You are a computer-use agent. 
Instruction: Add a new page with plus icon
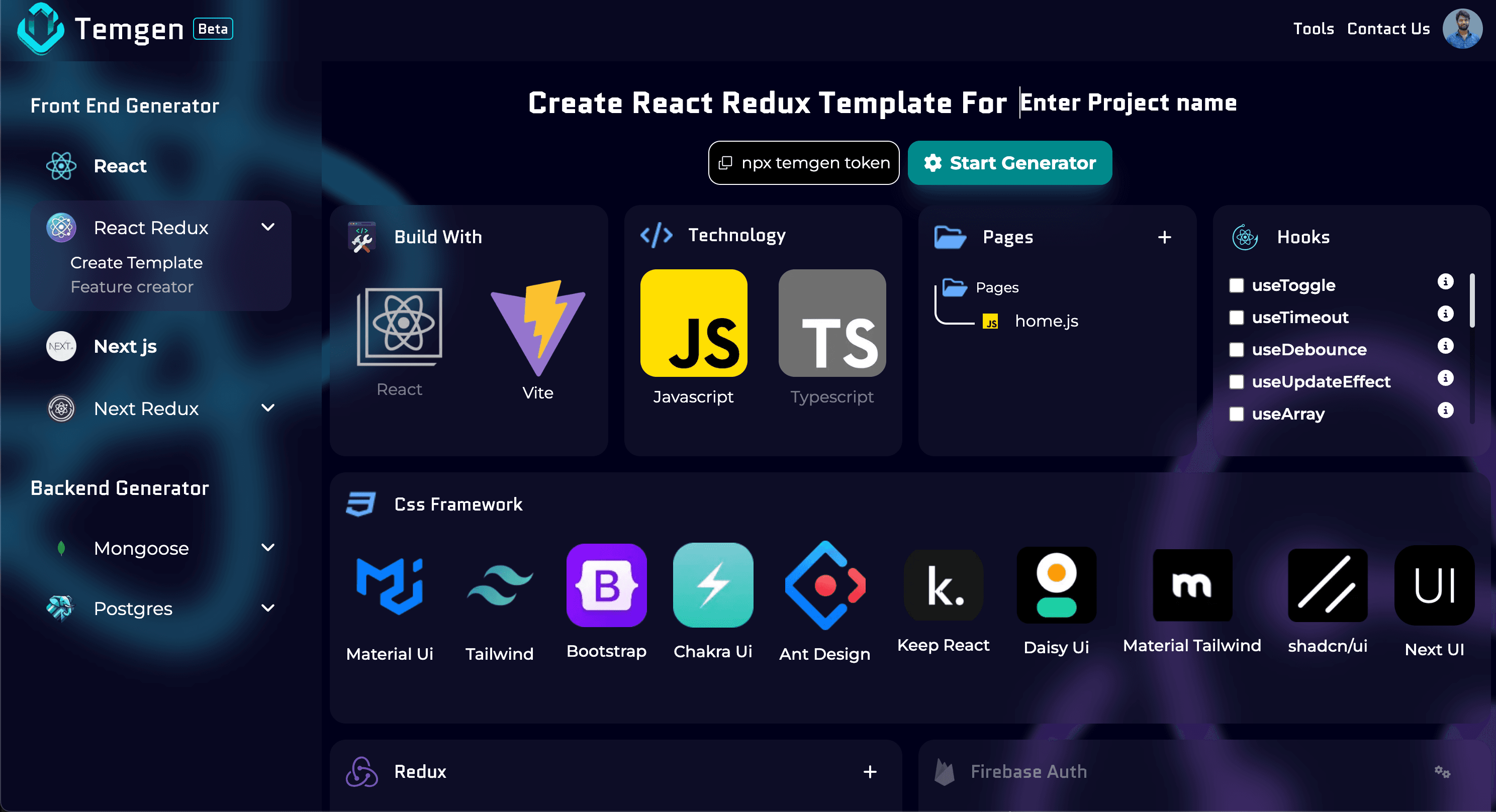tap(1165, 237)
